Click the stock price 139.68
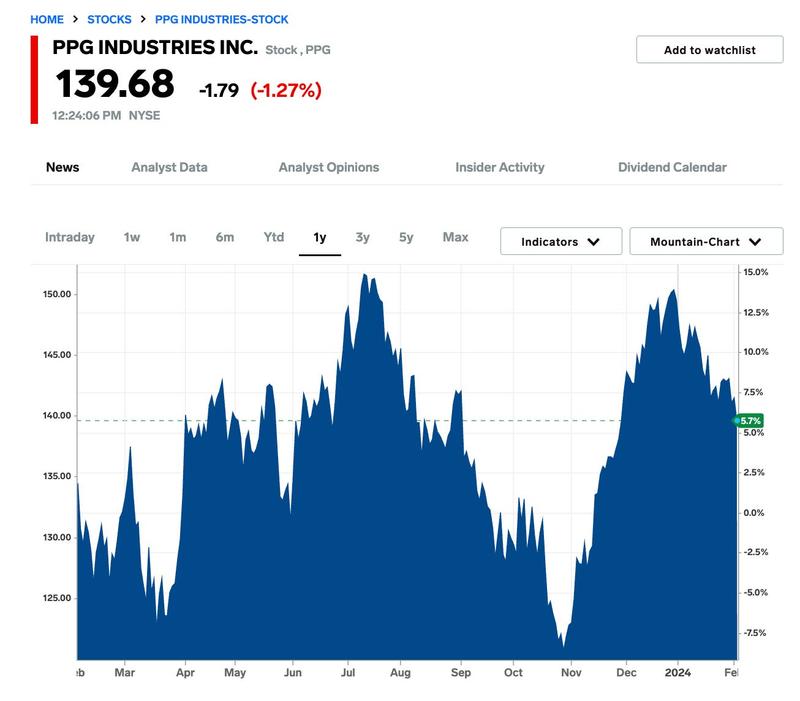 point(115,84)
